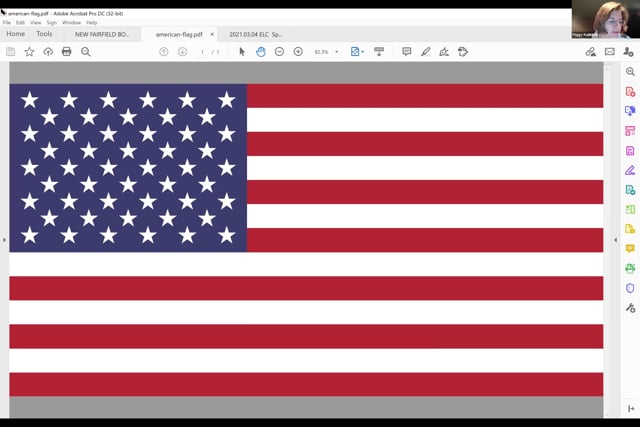Image resolution: width=640 pixels, height=427 pixels.
Task: Open yellow Comment sidebar tool
Action: coord(630,249)
